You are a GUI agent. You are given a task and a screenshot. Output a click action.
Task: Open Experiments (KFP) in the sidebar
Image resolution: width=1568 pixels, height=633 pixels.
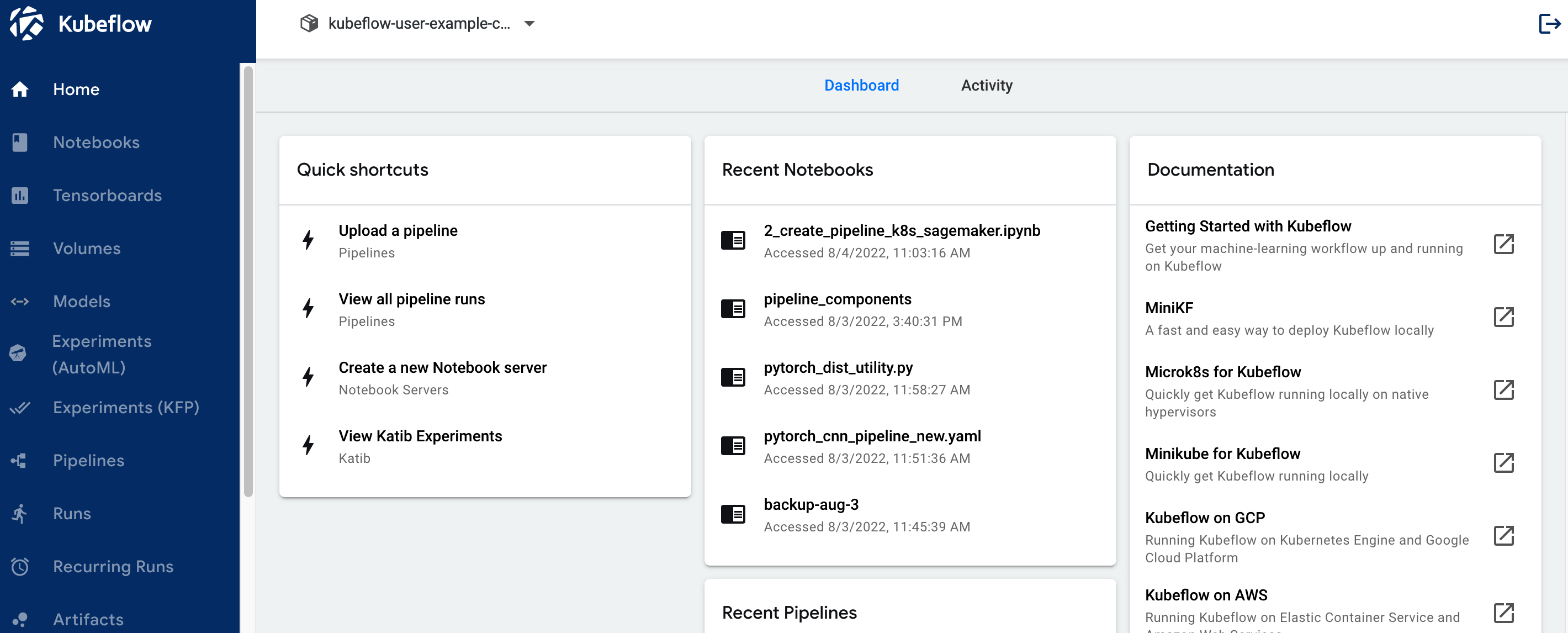120,408
